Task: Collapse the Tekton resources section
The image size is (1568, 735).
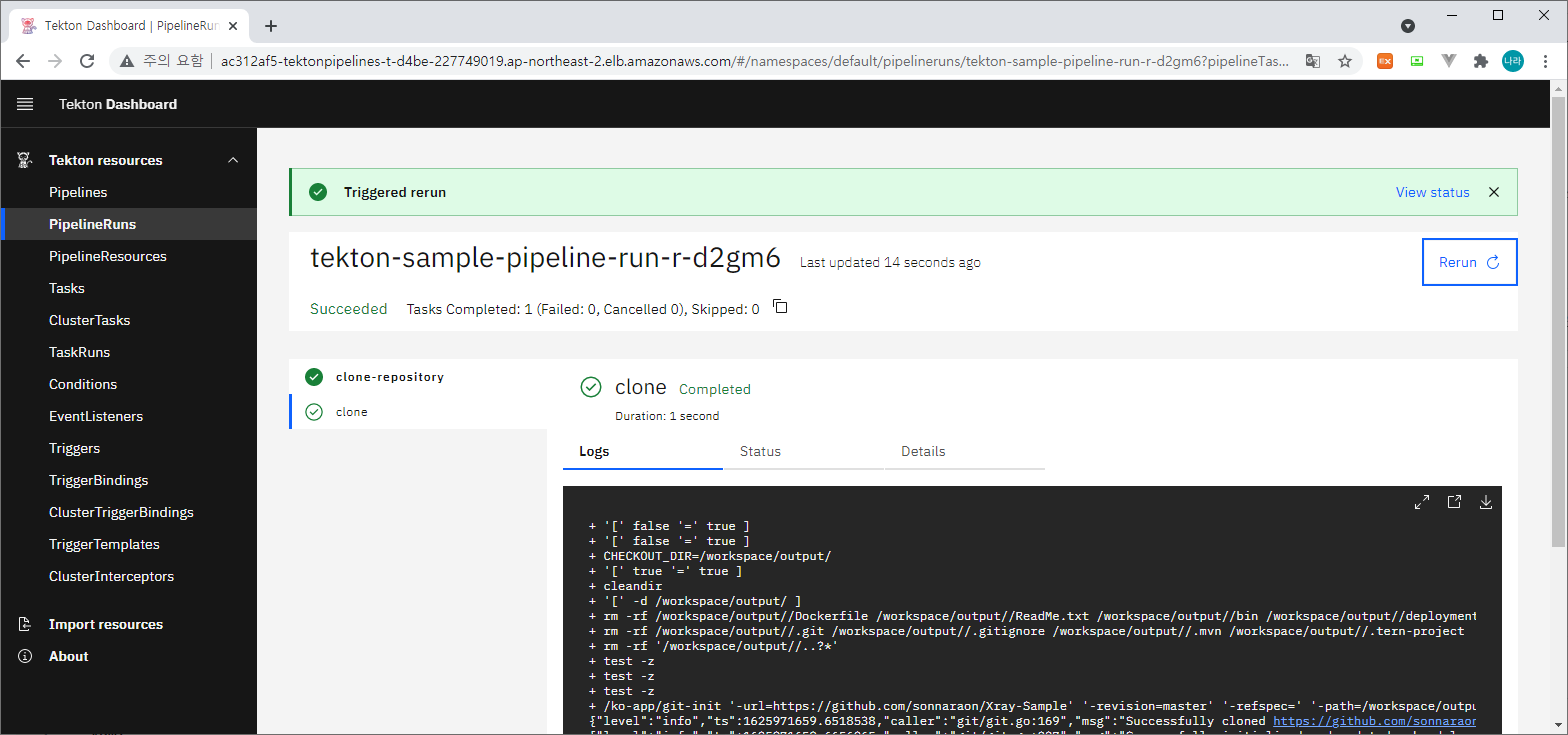Action: click(233, 160)
